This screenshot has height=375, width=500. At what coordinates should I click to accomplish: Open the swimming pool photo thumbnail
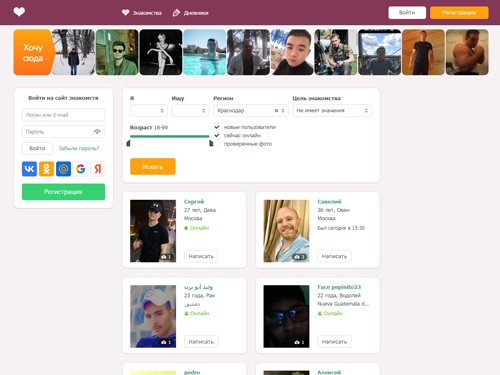[205, 52]
